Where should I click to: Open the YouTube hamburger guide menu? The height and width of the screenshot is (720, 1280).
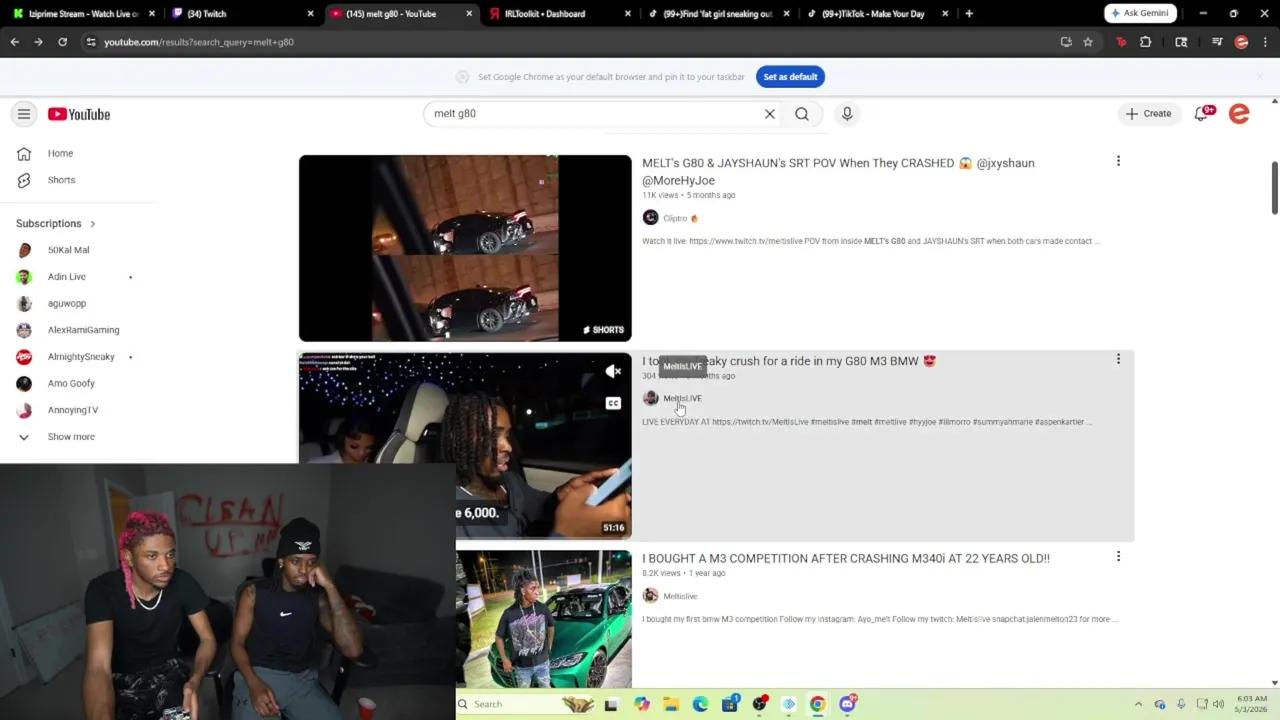pos(24,114)
